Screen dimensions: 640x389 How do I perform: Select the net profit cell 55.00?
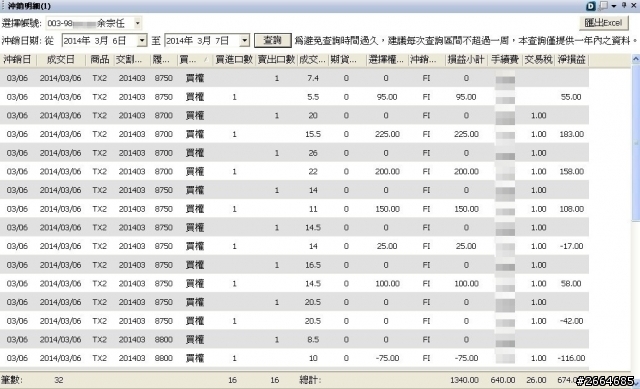click(571, 97)
